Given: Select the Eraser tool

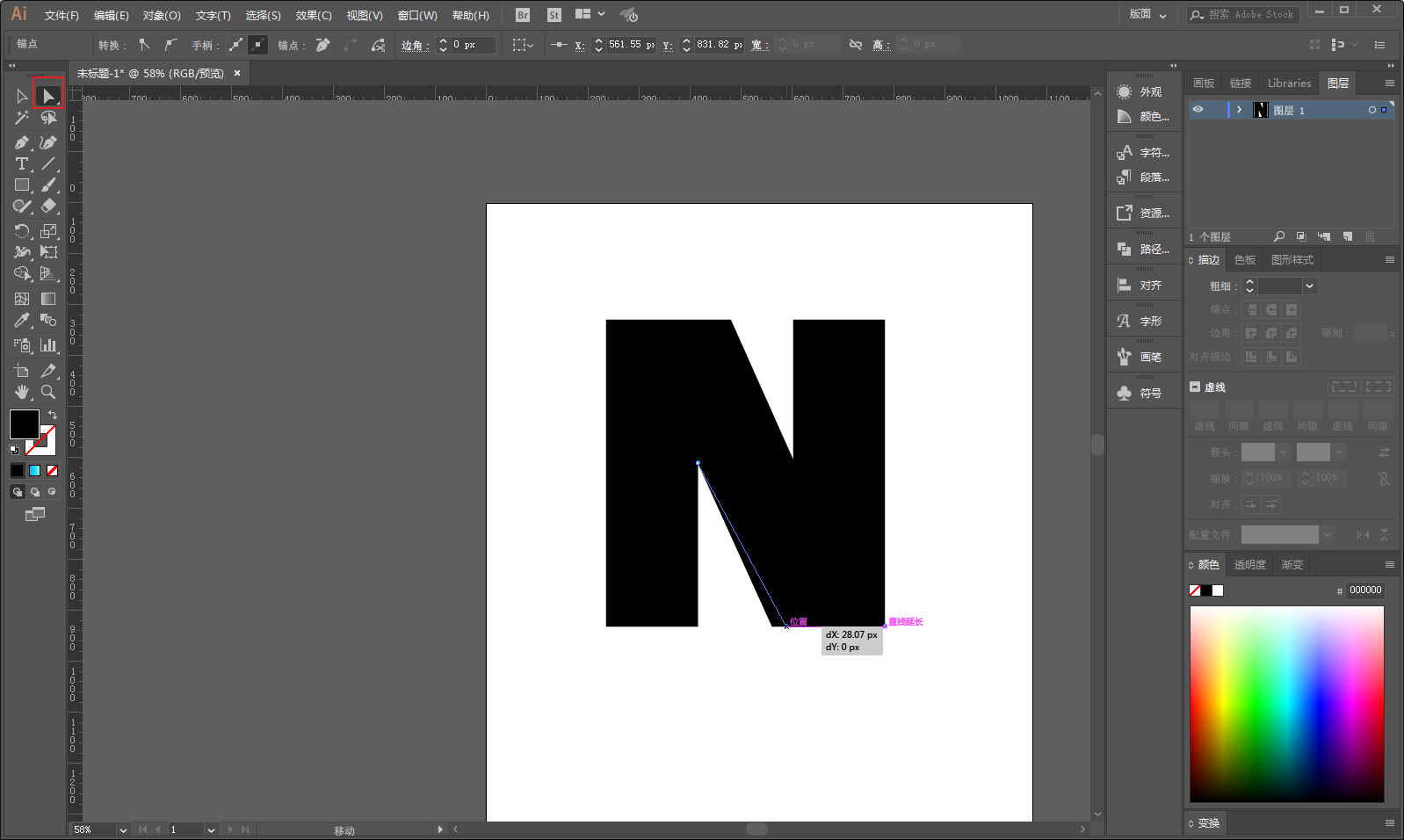Looking at the screenshot, I should click(x=48, y=206).
